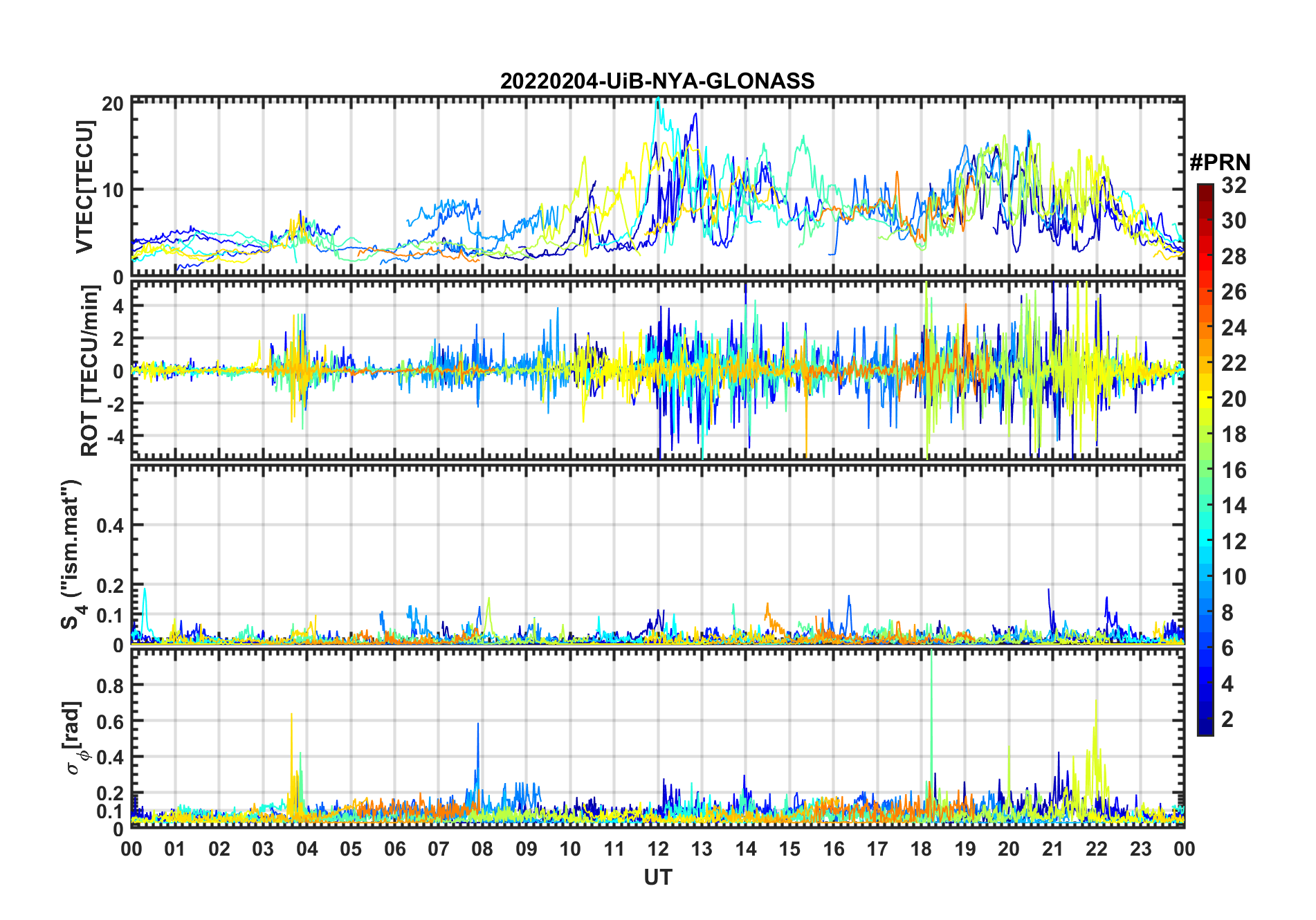The image size is (1316, 920).
Task: Click the colorbar tick label 2
Action: [x=1227, y=719]
